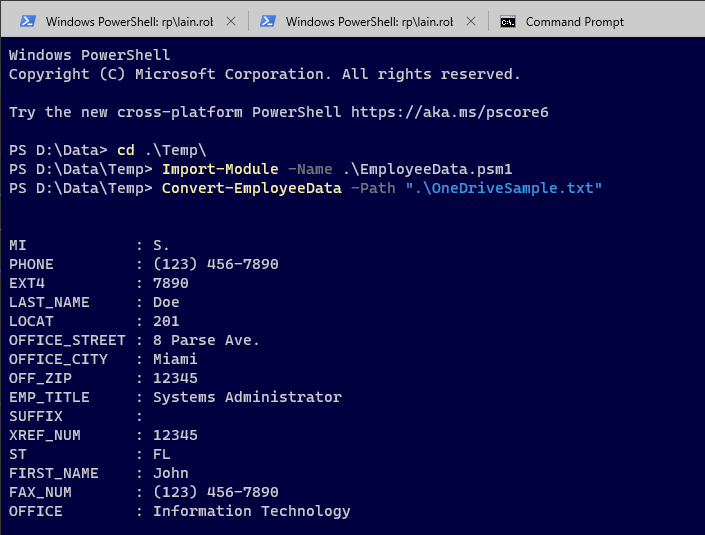Close the second Windows PowerShell tab
The height and width of the screenshot is (535, 705).
tap(472, 21)
